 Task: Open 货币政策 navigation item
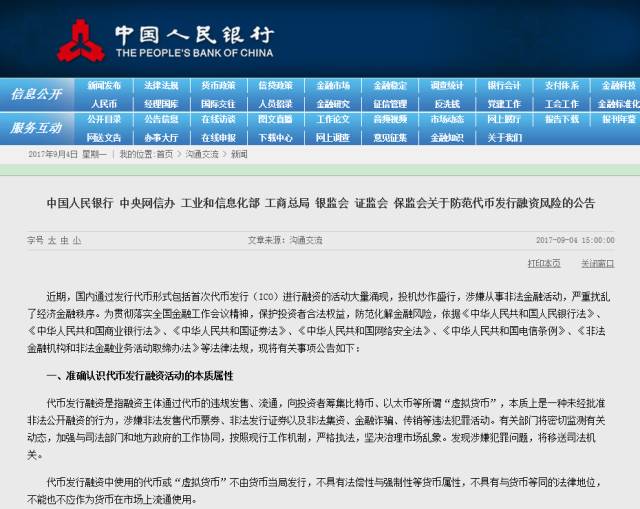[218, 86]
